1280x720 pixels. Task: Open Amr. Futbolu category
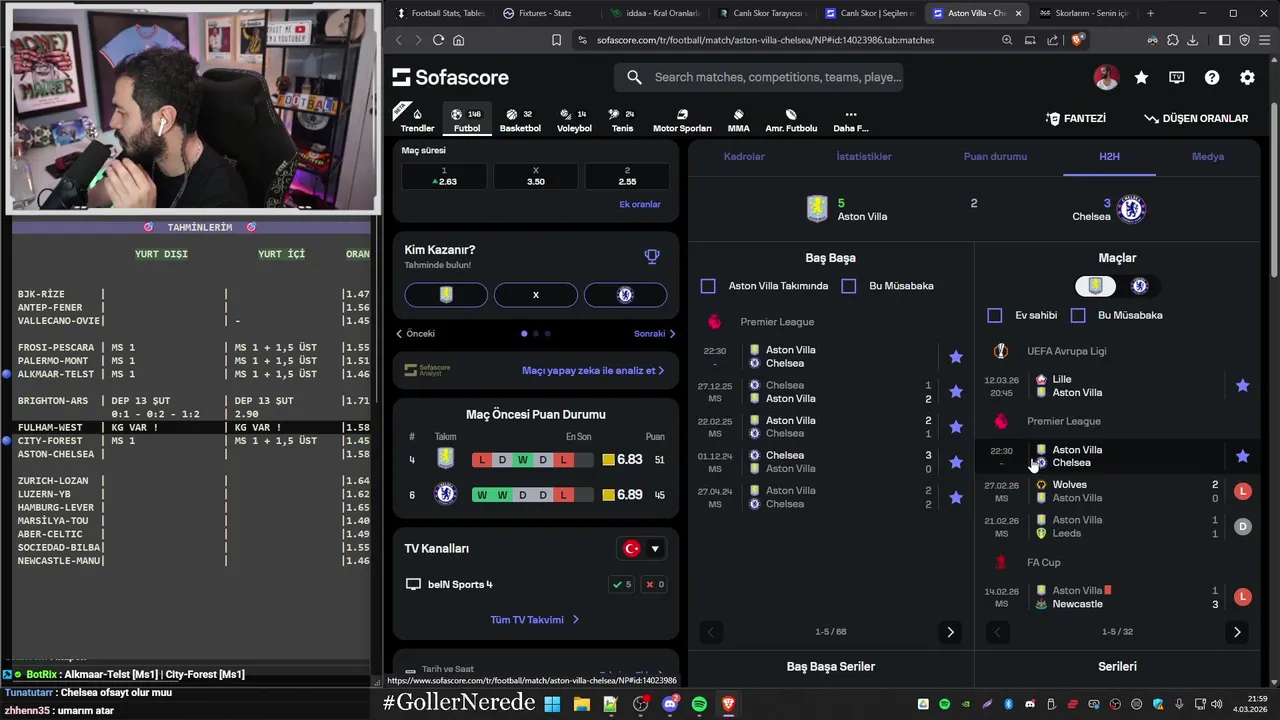(791, 120)
